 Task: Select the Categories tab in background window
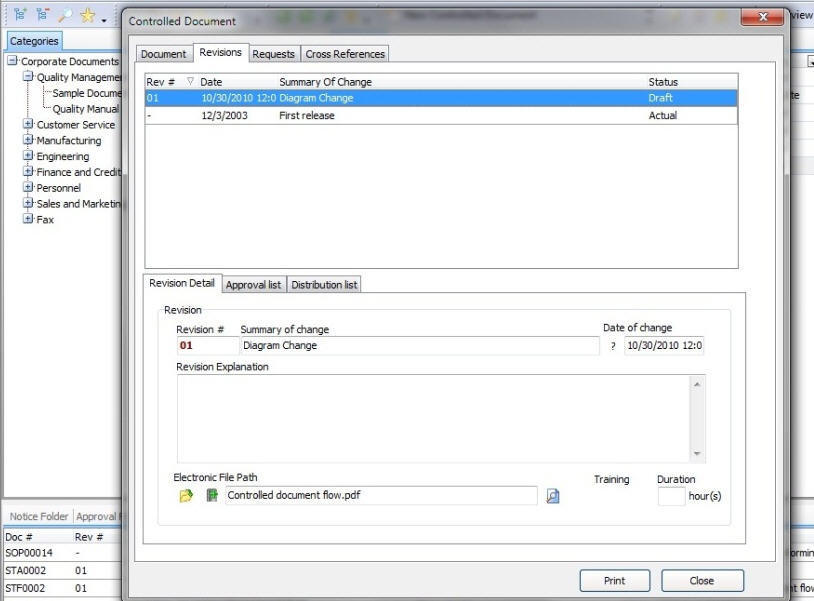coord(34,41)
